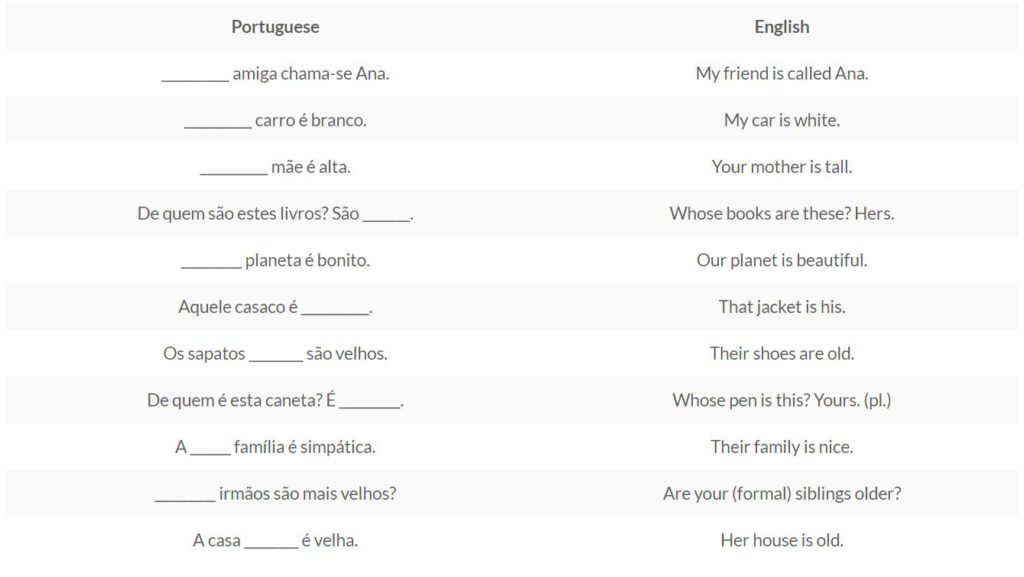Click 'Whose books are these? Hers.'
This screenshot has height=577, width=1024.
(782, 213)
